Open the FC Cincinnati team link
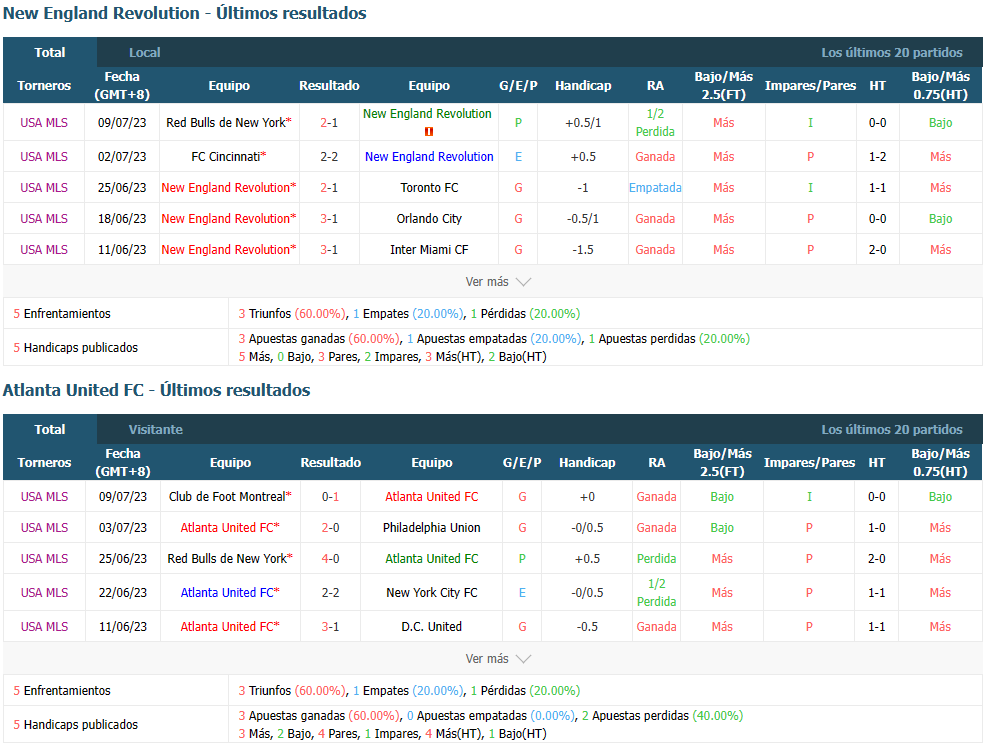Image resolution: width=987 pixels, height=749 pixels. pos(226,157)
